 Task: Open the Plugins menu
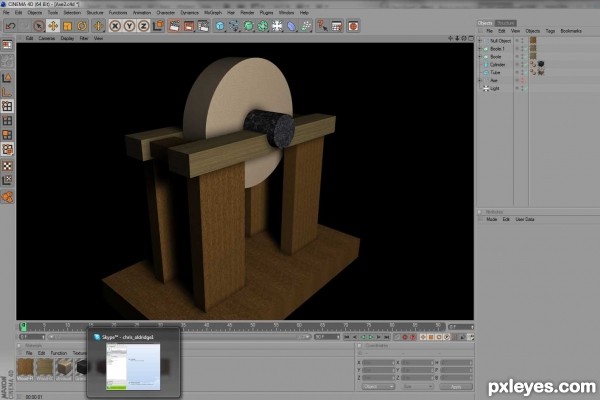267,13
